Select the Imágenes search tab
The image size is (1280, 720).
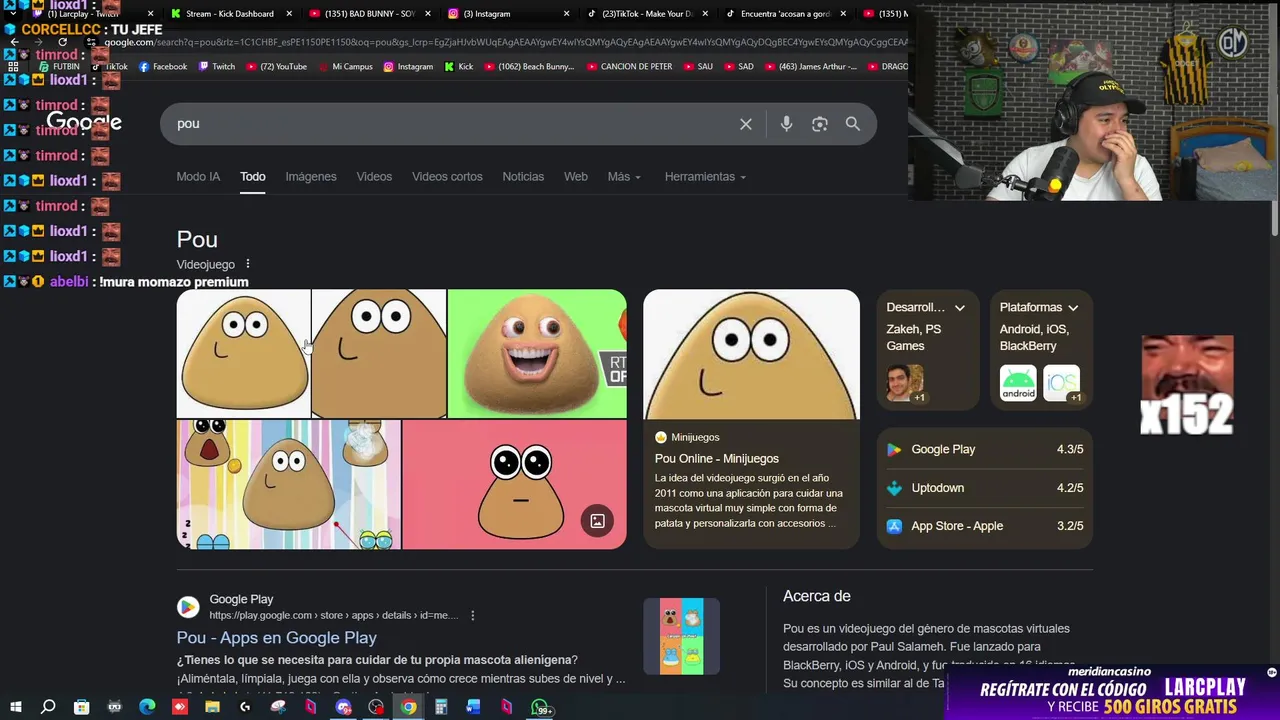311,177
